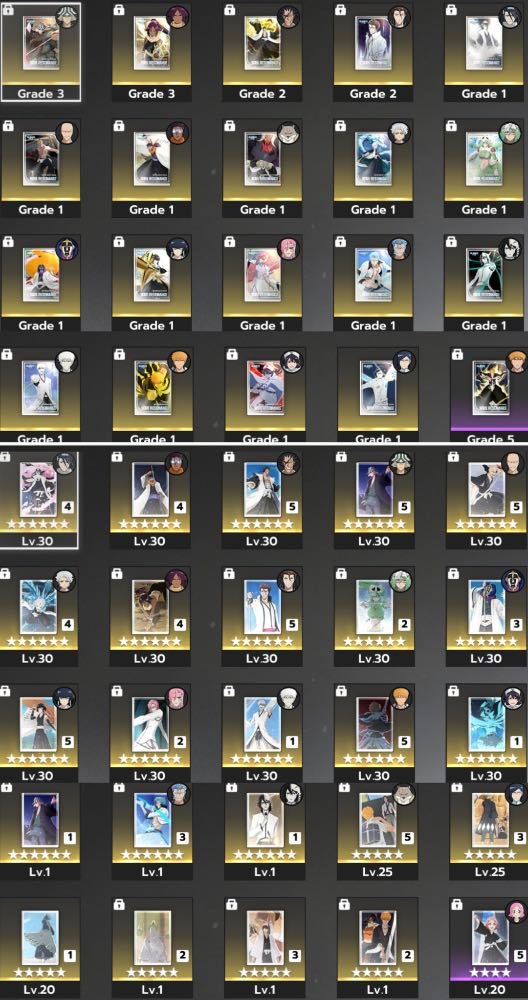The width and height of the screenshot is (528, 1000).
Task: Tap the lock icon on the Lv.25 card numbered 3
Action: tap(457, 789)
